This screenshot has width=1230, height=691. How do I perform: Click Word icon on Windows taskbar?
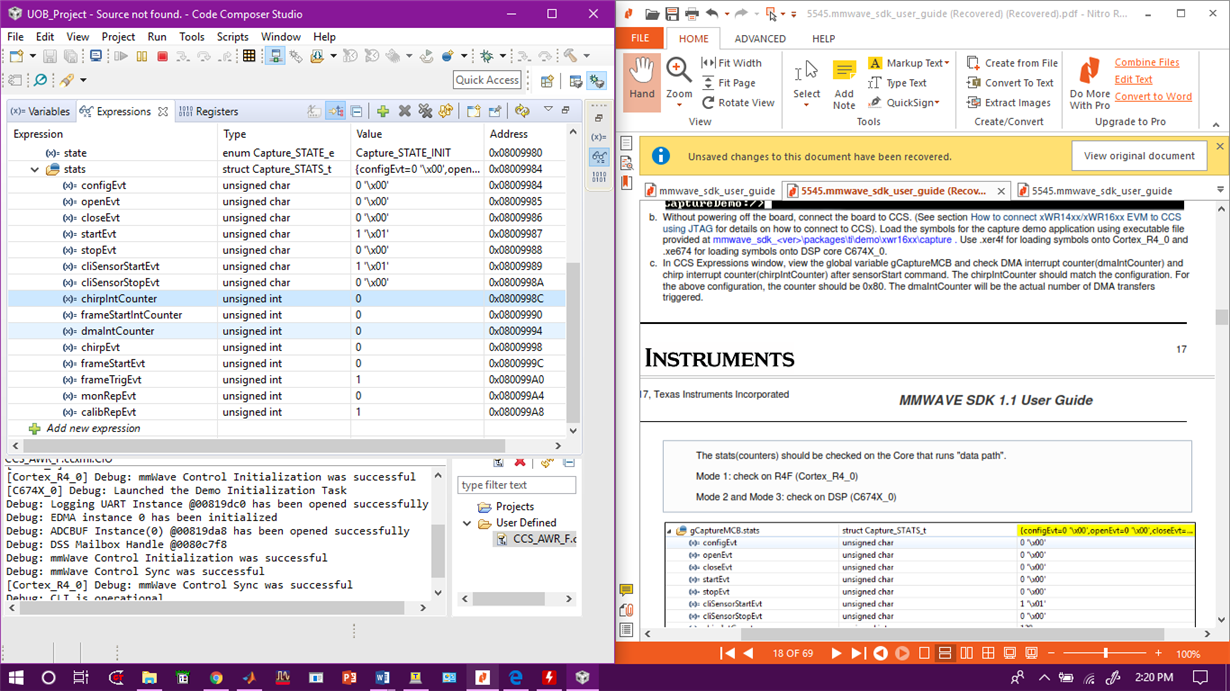(x=382, y=677)
